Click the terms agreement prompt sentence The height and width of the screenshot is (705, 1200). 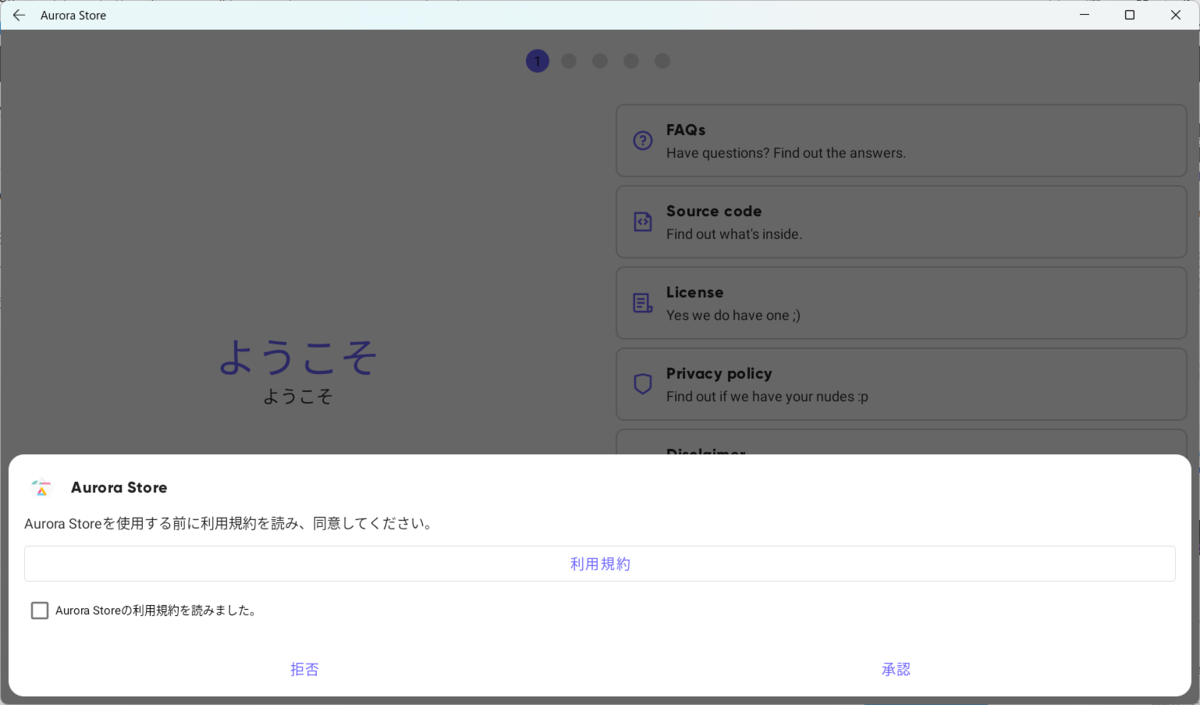(x=229, y=523)
